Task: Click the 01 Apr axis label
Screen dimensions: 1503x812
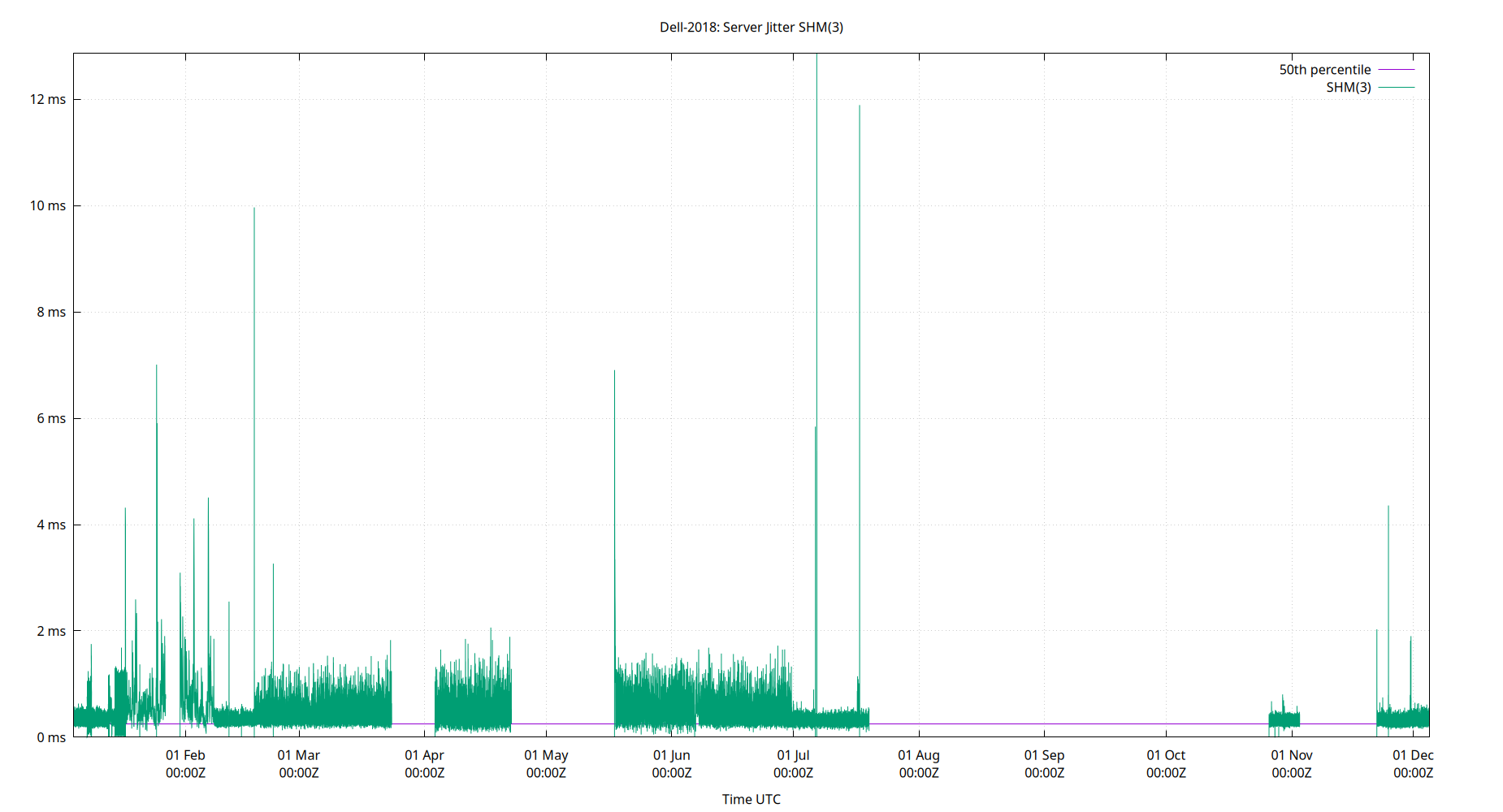Action: tap(424, 755)
